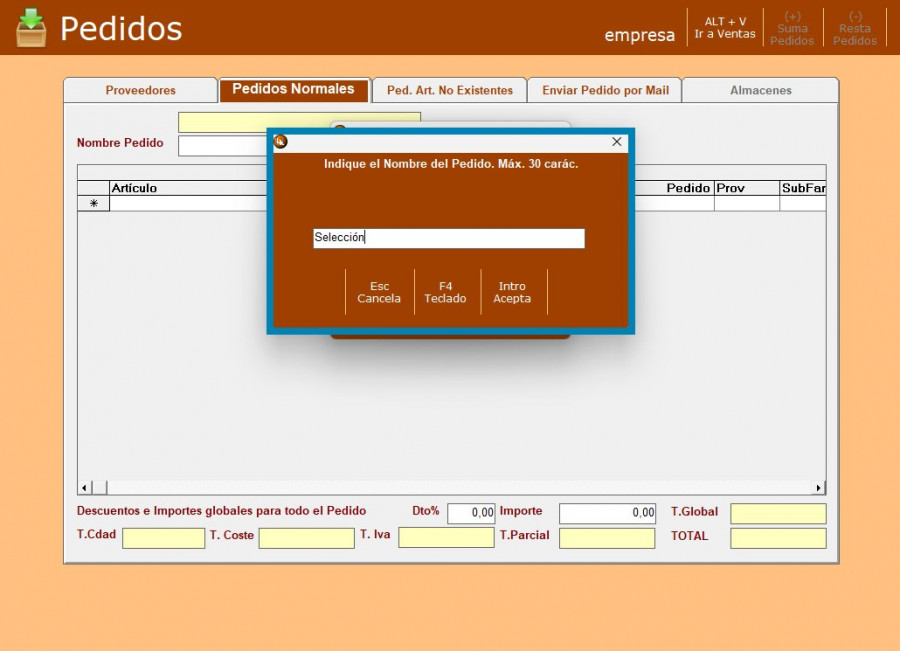Screen dimensions: 900x651
Task: Go to Enviar Pedido por Mail tab
Action: [x=605, y=90]
